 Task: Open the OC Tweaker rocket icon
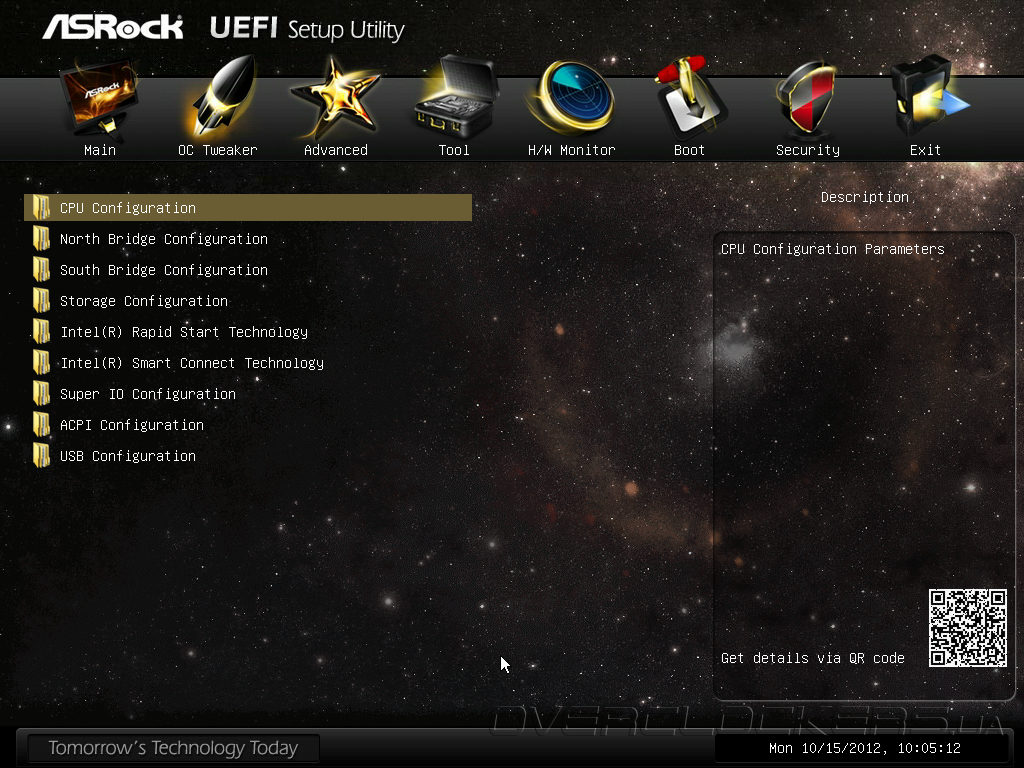[222, 97]
